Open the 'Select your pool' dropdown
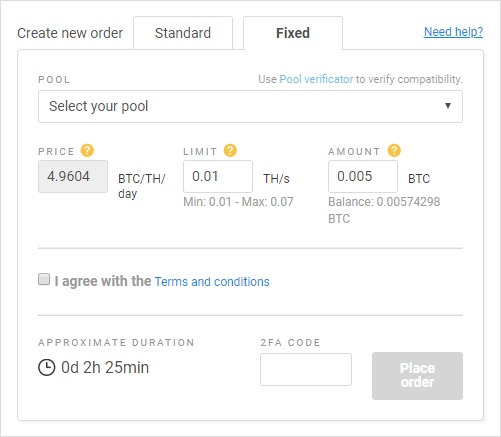 (x=250, y=106)
